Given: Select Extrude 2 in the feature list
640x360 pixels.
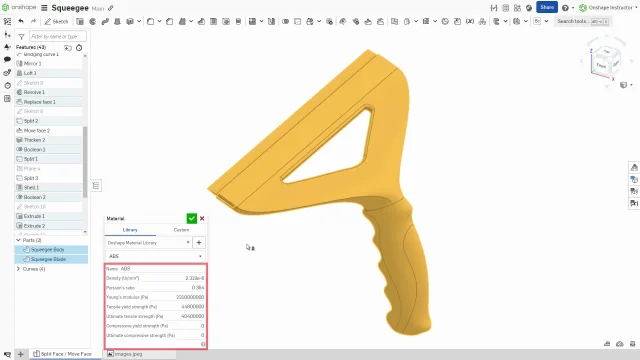Looking at the screenshot, I should [x=49, y=226].
